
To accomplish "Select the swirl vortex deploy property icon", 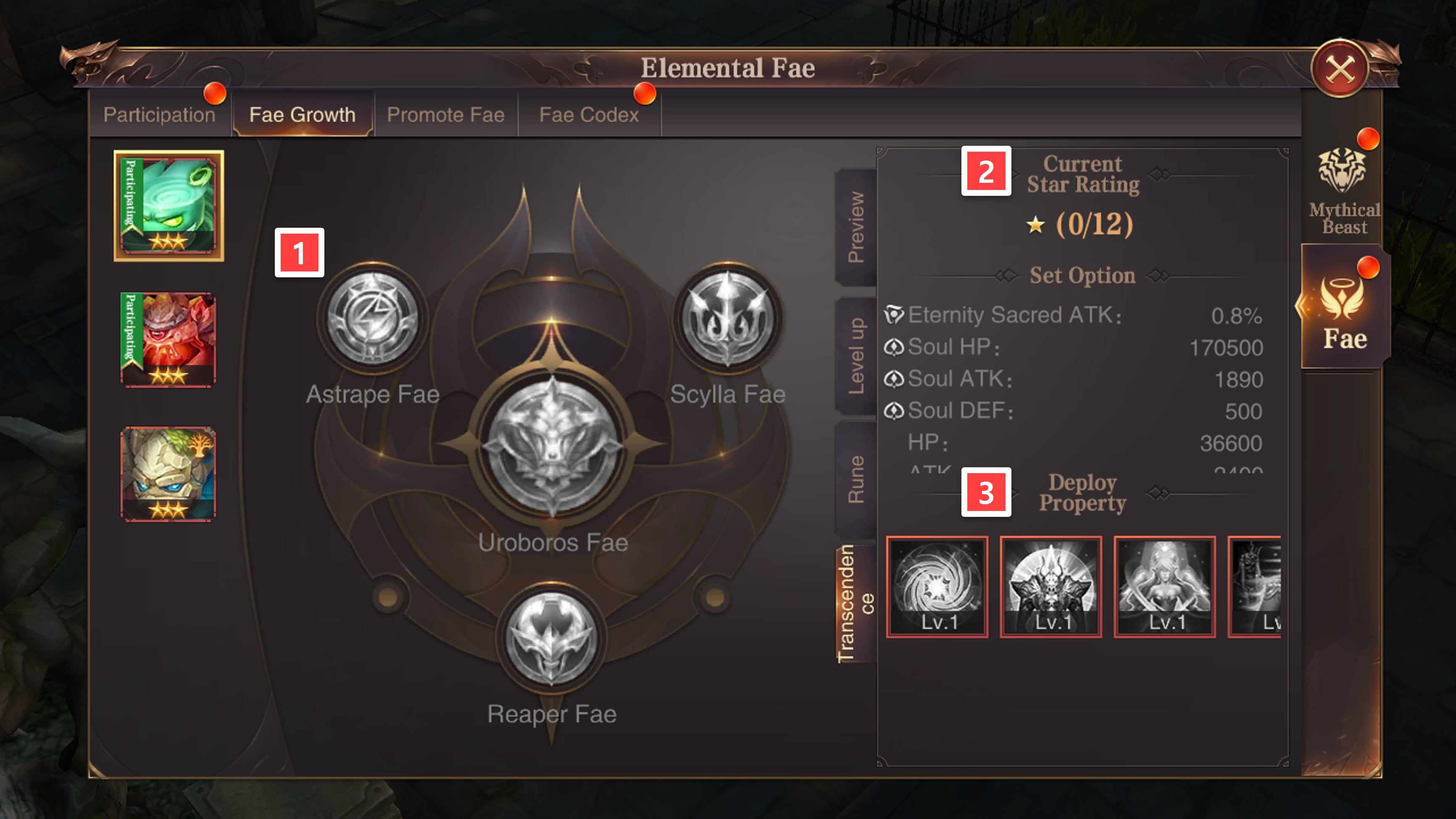I will pyautogui.click(x=937, y=587).
